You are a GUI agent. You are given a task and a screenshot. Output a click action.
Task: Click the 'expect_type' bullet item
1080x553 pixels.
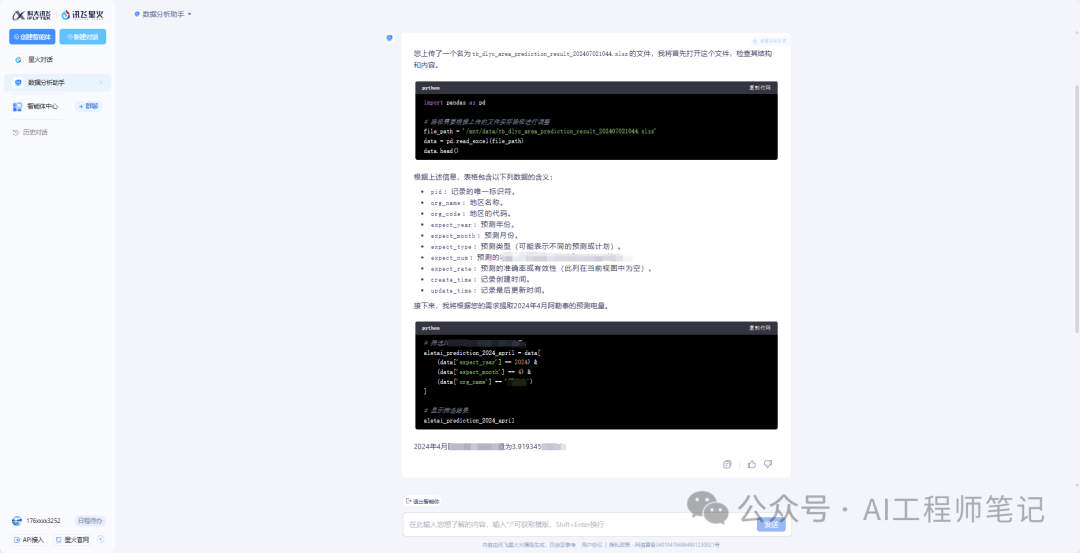pyautogui.click(x=527, y=247)
